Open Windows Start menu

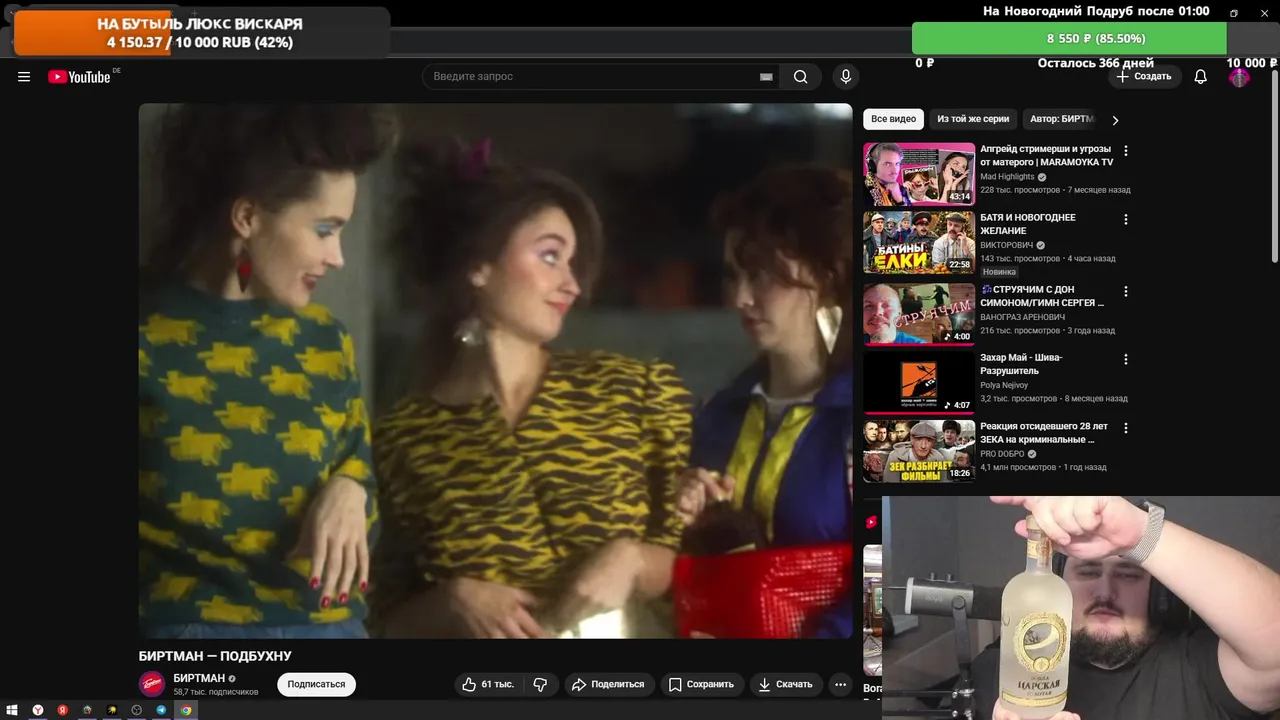12,710
